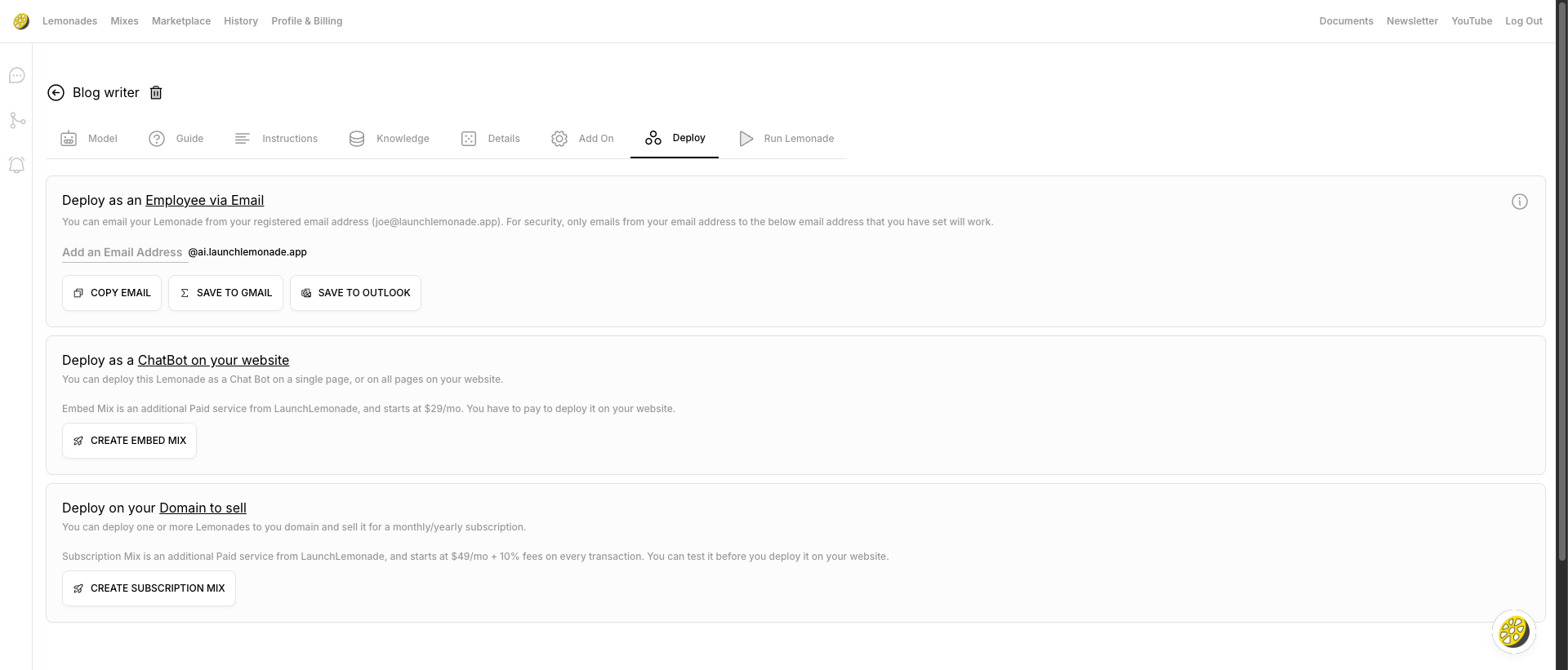1568x670 pixels.
Task: Open History in the top navigation
Action: coord(241,21)
